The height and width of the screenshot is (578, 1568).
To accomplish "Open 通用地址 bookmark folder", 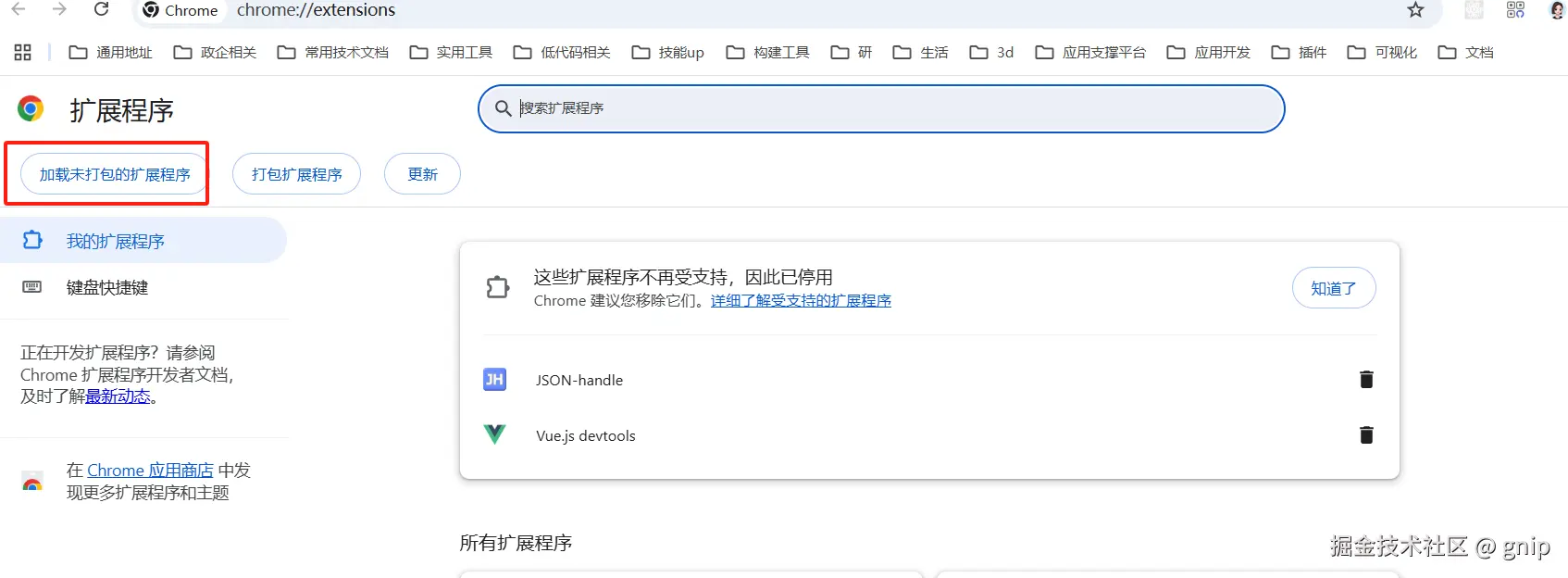I will (111, 53).
